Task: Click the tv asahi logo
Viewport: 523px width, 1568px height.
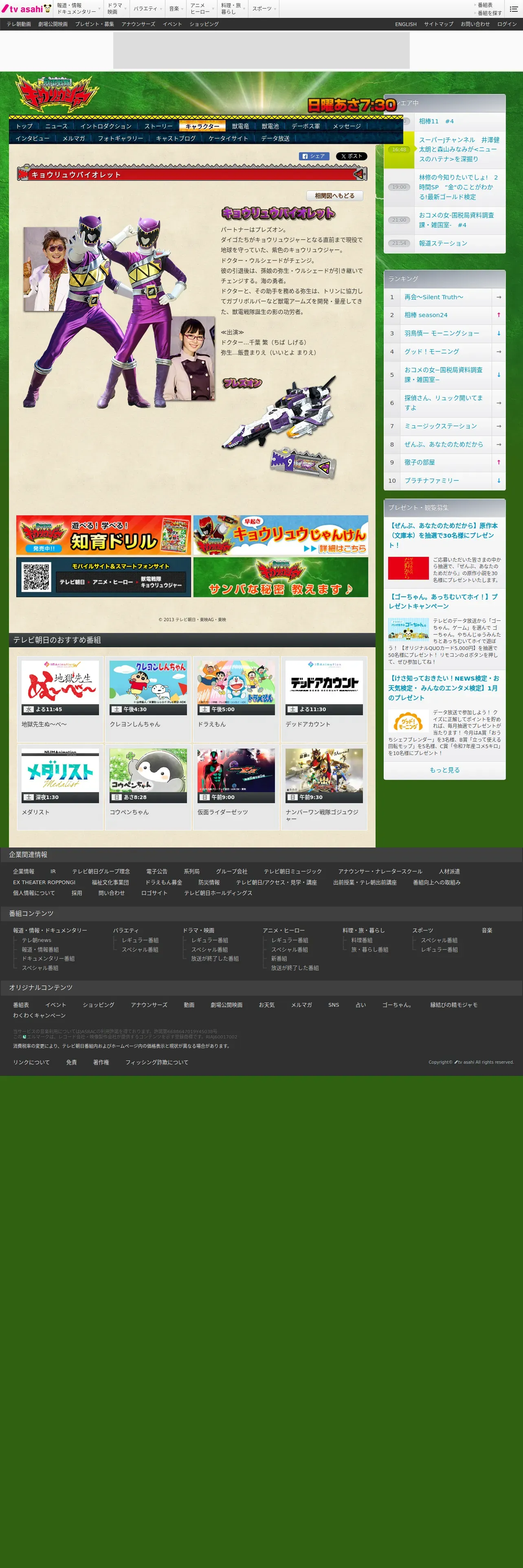Action: [x=27, y=9]
